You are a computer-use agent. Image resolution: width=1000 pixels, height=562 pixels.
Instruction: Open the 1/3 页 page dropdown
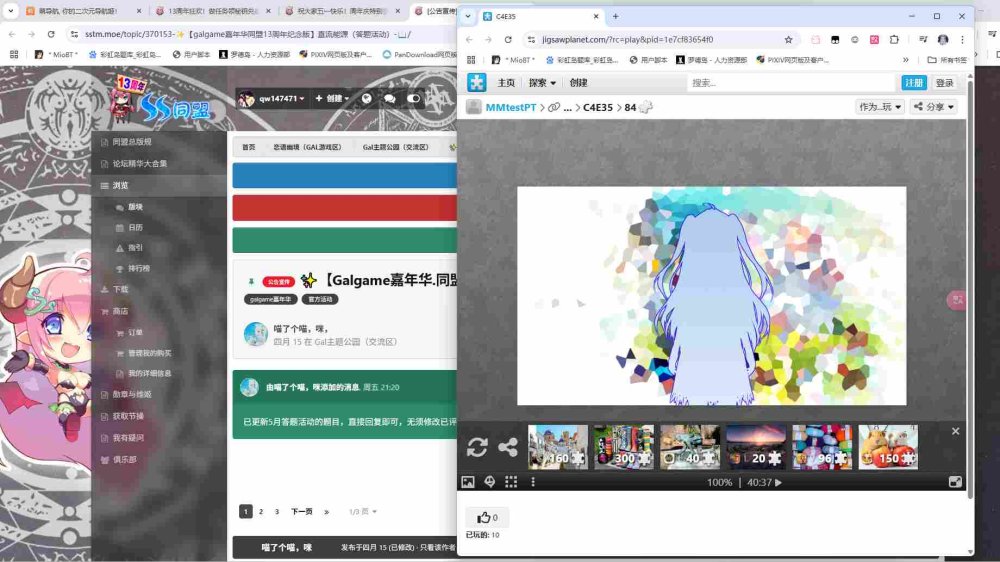tap(362, 512)
